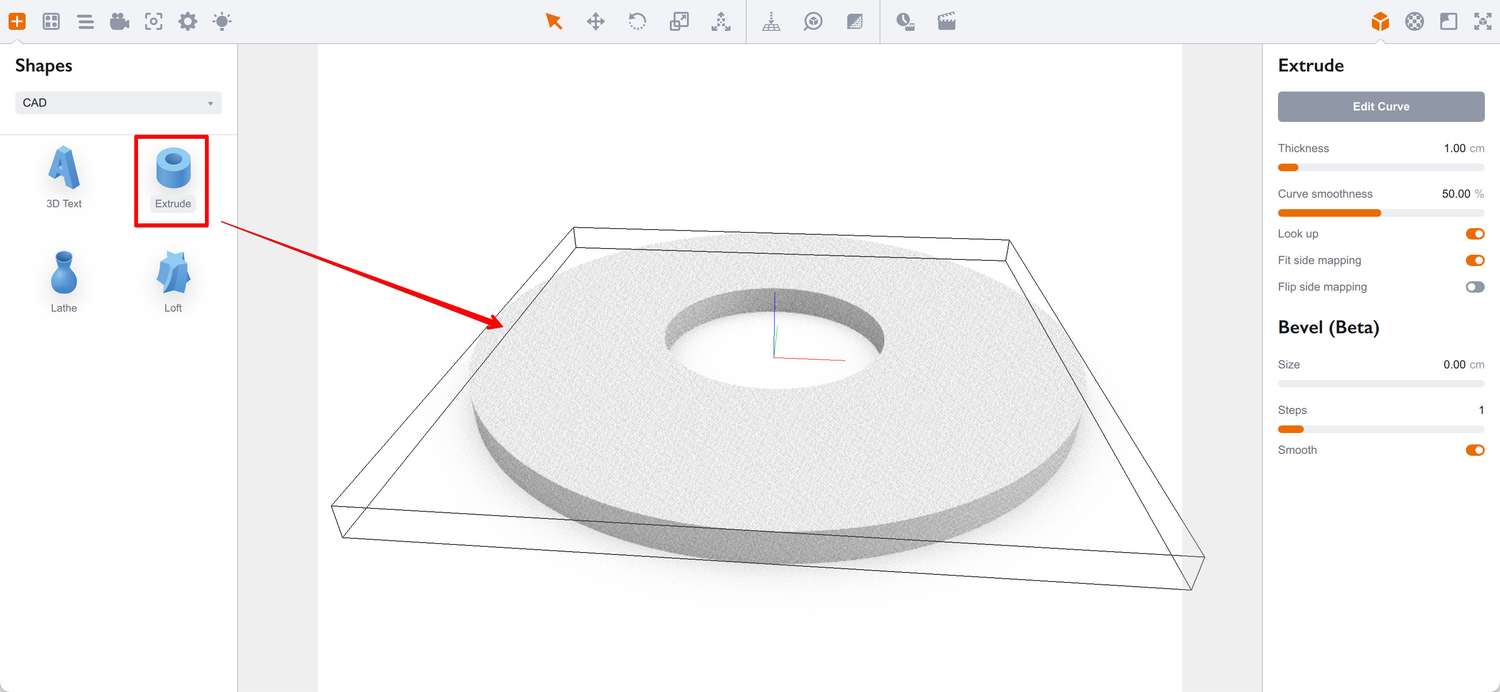The height and width of the screenshot is (692, 1500).
Task: Select the orange arrow select tool
Action: coord(554,21)
